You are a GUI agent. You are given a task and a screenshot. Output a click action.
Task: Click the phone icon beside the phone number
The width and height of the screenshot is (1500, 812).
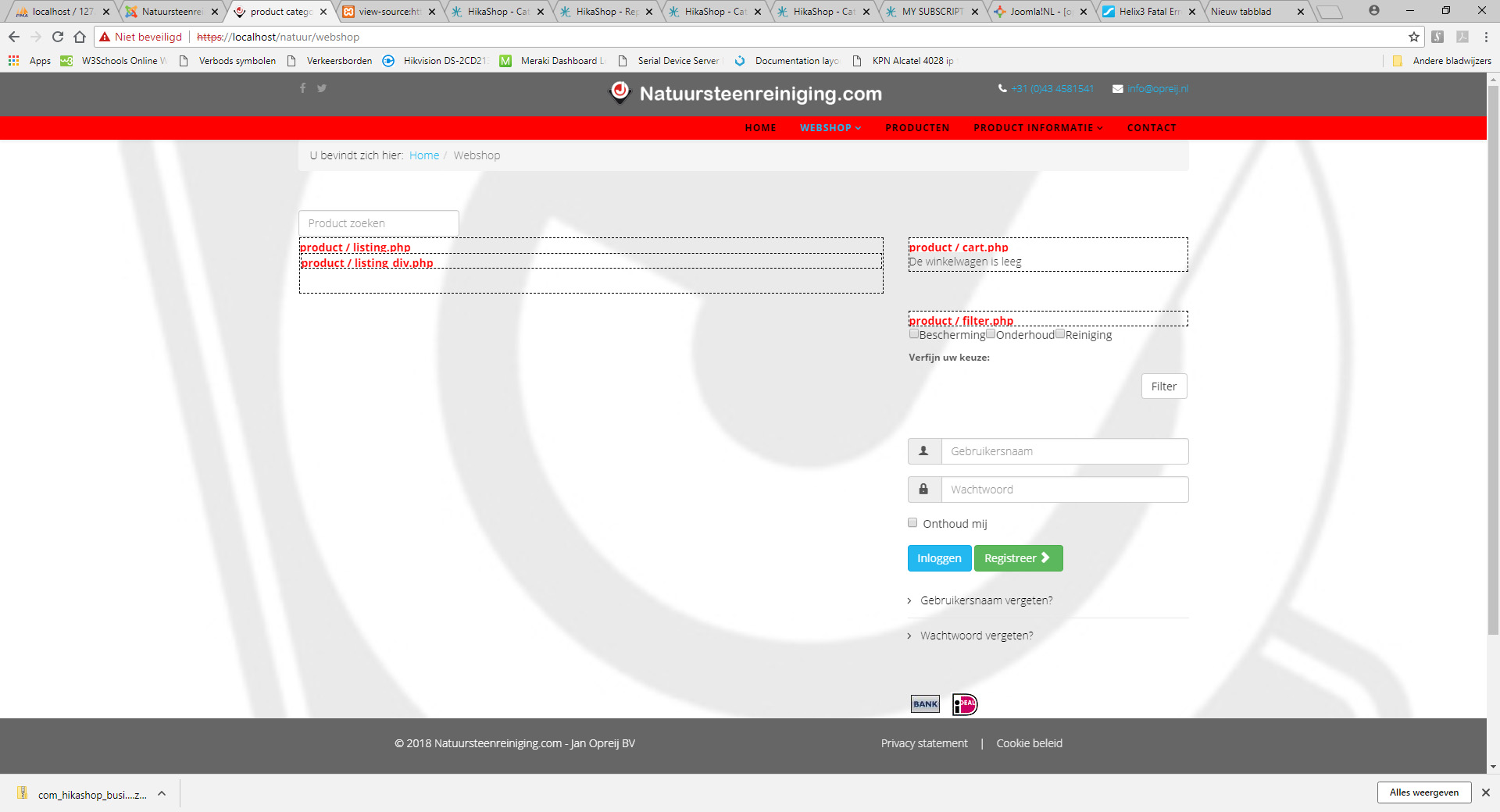pos(1002,88)
